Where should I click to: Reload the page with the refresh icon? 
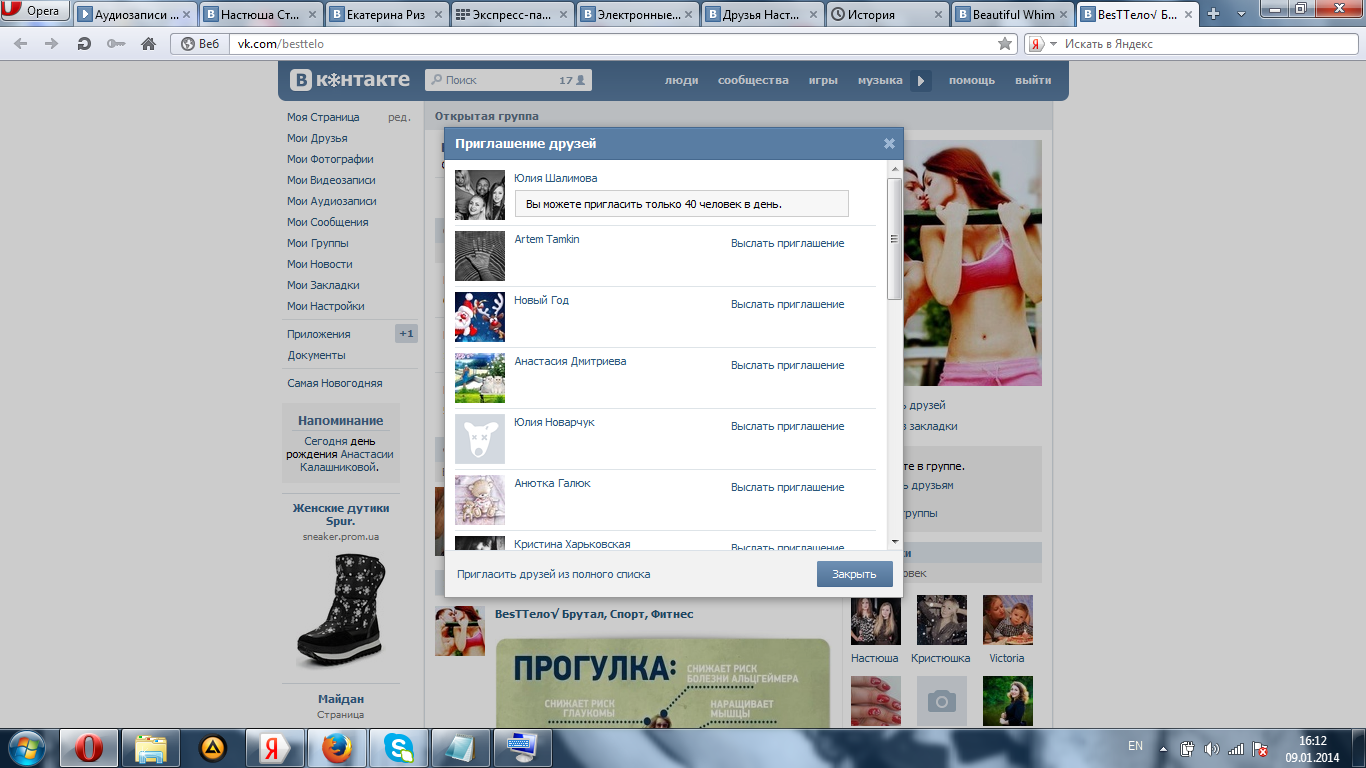click(x=84, y=44)
